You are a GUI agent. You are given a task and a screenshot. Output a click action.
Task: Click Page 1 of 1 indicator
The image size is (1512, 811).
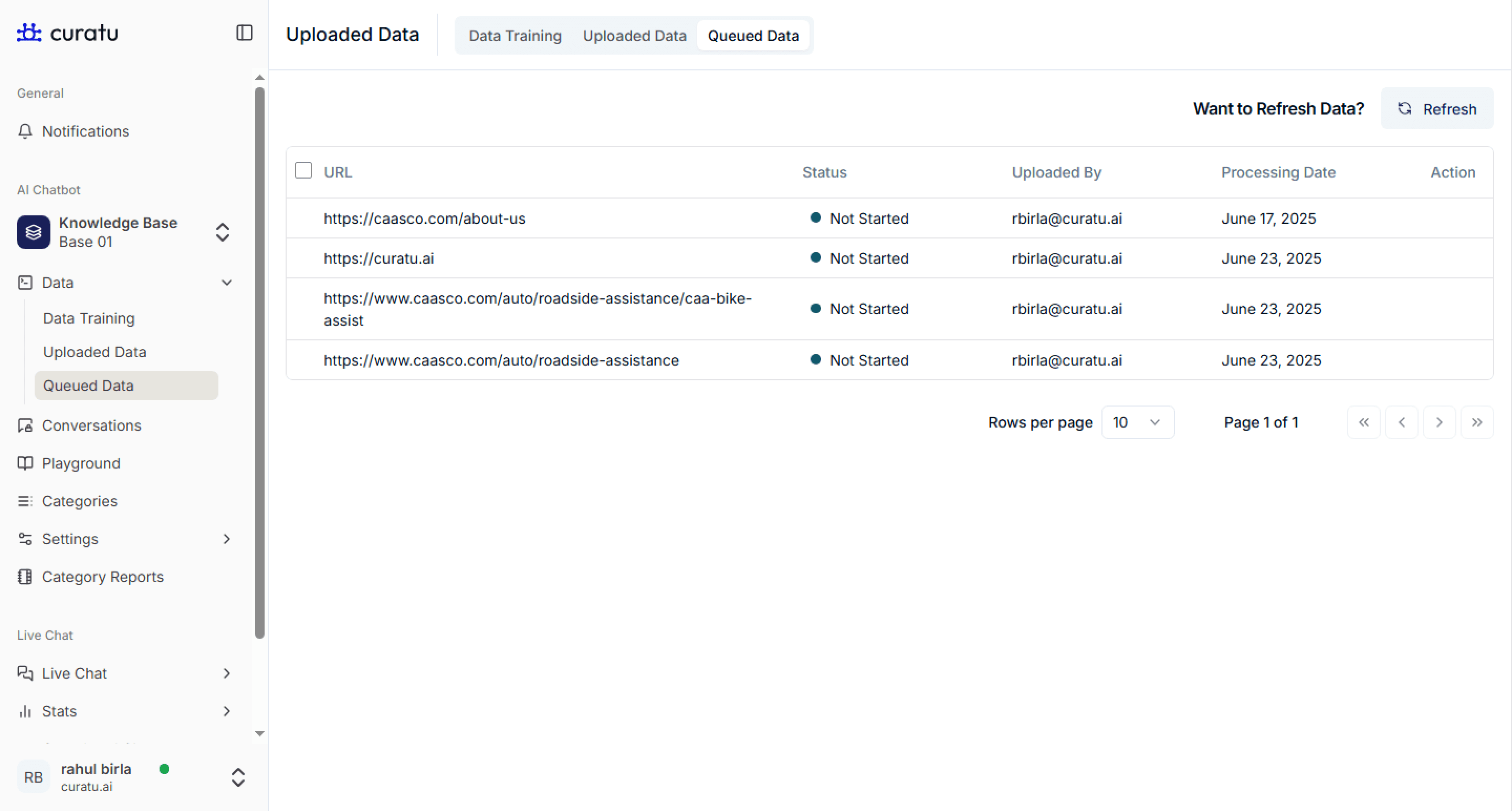1261,422
